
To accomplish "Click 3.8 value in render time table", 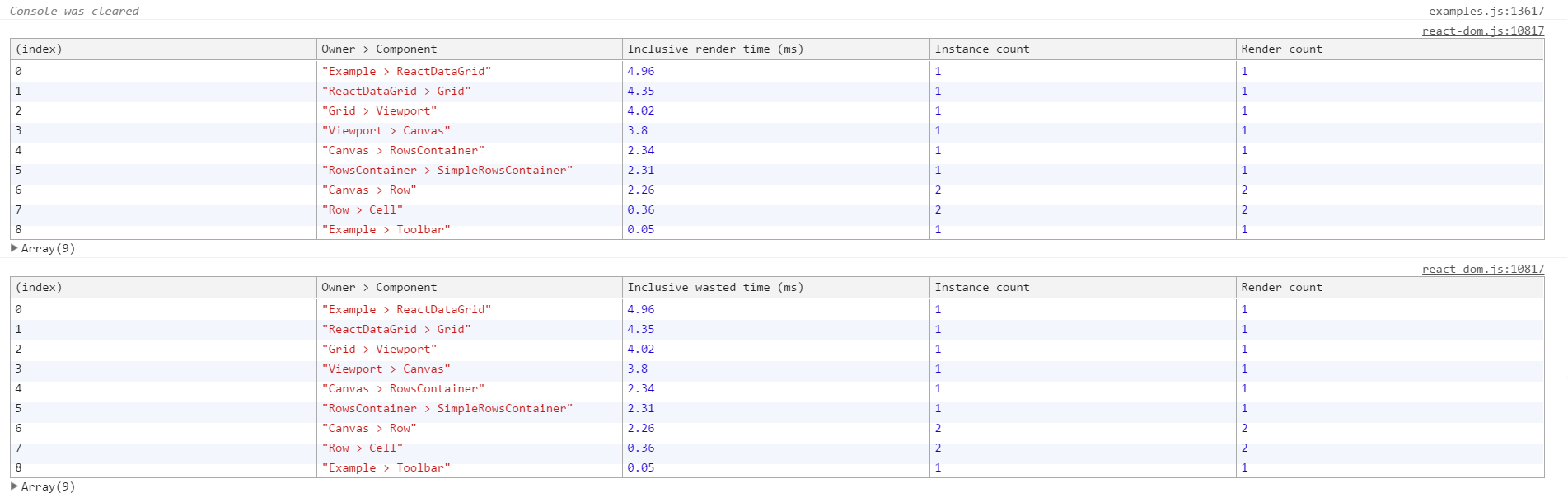I will point(638,130).
